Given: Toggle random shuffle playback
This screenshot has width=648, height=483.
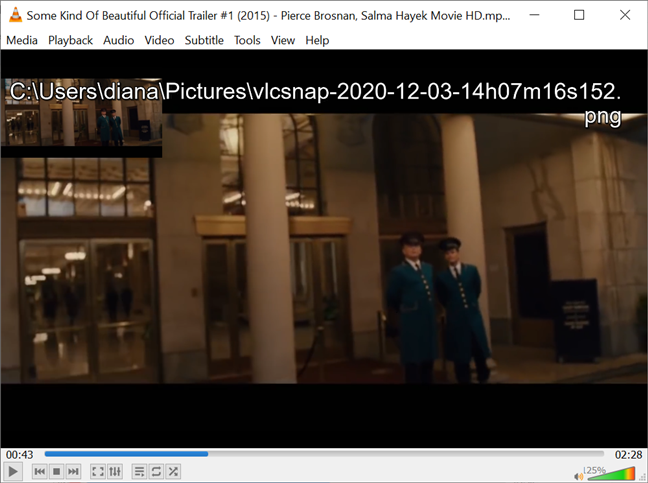Looking at the screenshot, I should pyautogui.click(x=173, y=471).
